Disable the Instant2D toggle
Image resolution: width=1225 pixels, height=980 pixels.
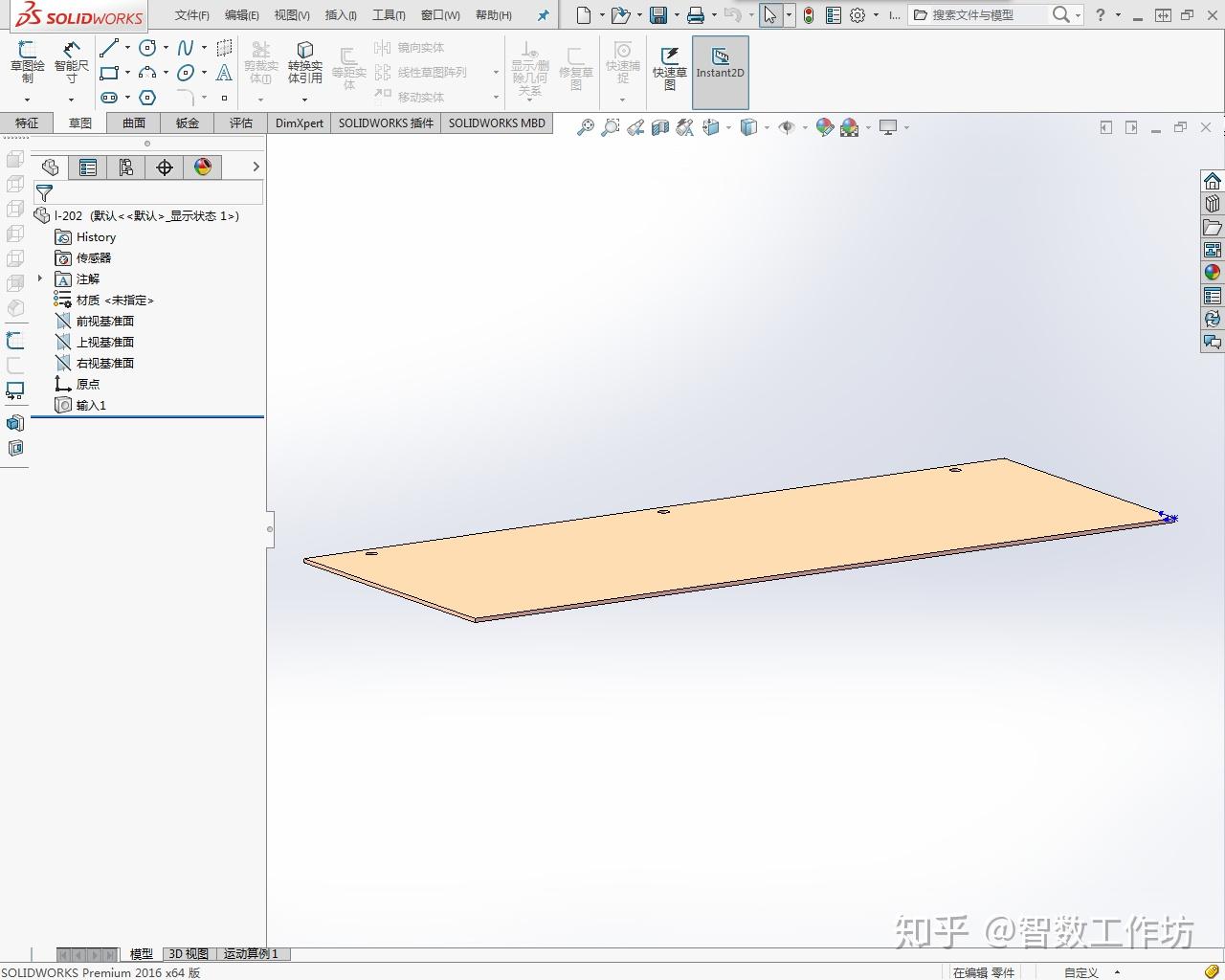coord(720,71)
